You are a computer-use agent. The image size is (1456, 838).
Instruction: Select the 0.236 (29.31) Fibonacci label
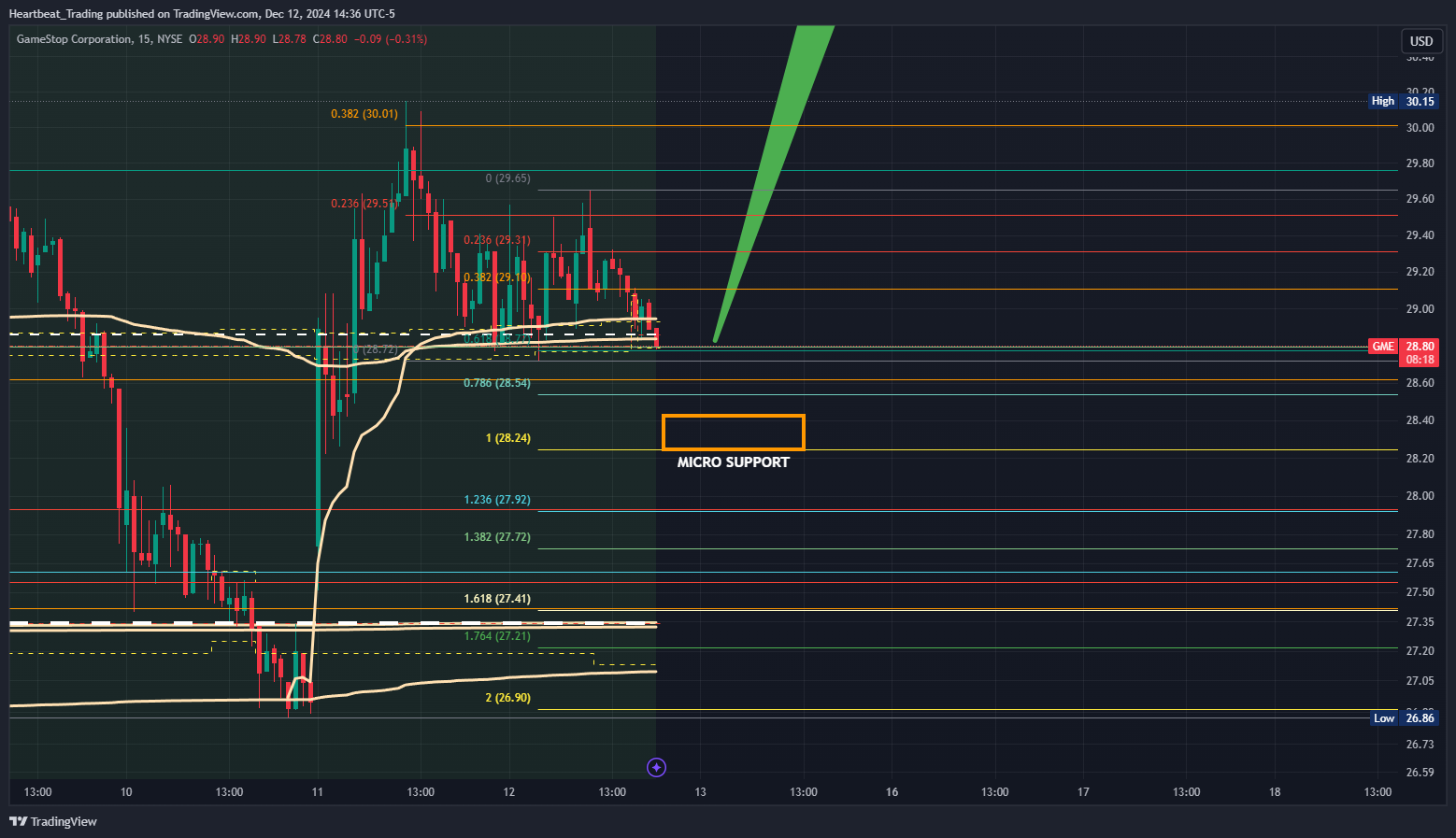(497, 240)
